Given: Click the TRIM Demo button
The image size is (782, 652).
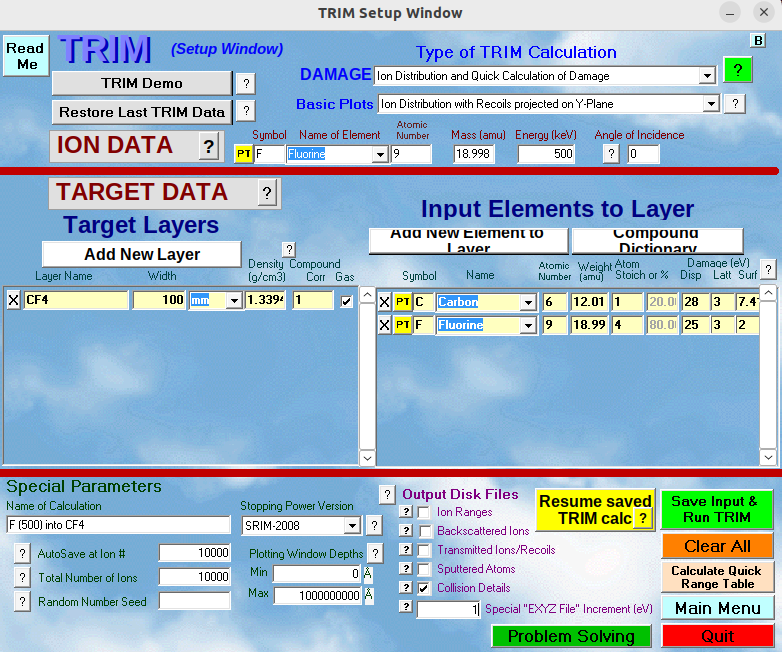Looking at the screenshot, I should 142,83.
